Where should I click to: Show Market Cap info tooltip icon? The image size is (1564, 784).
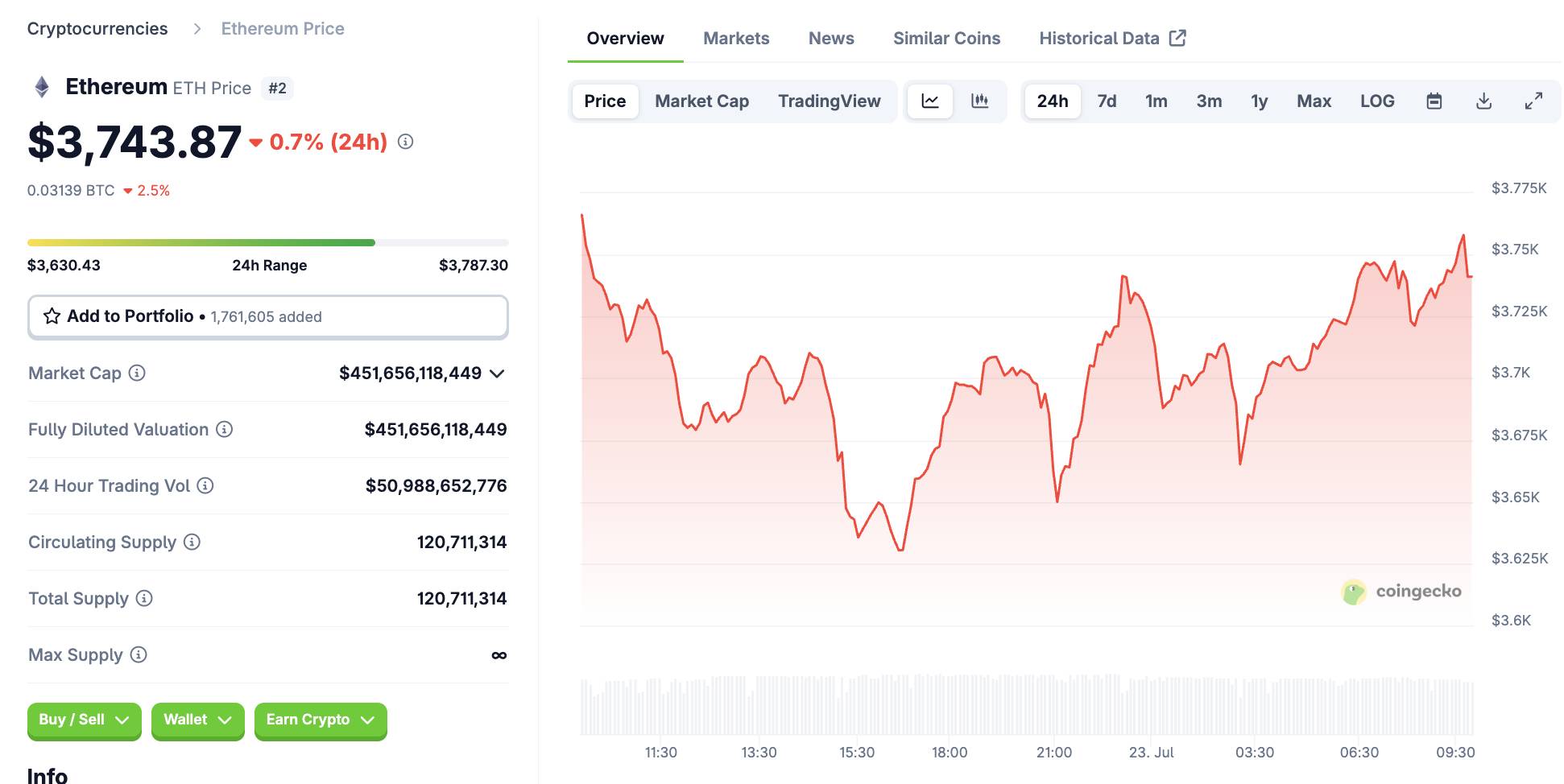(x=138, y=373)
